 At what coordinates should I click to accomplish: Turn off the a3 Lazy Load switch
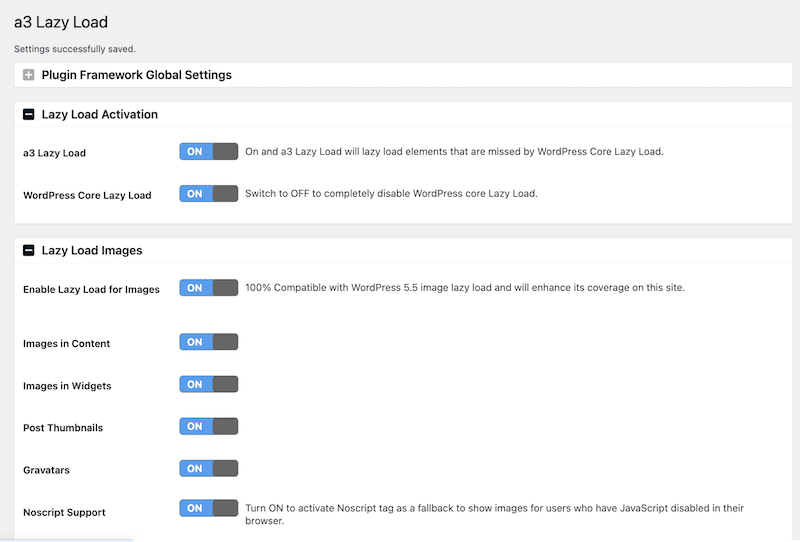tap(208, 152)
